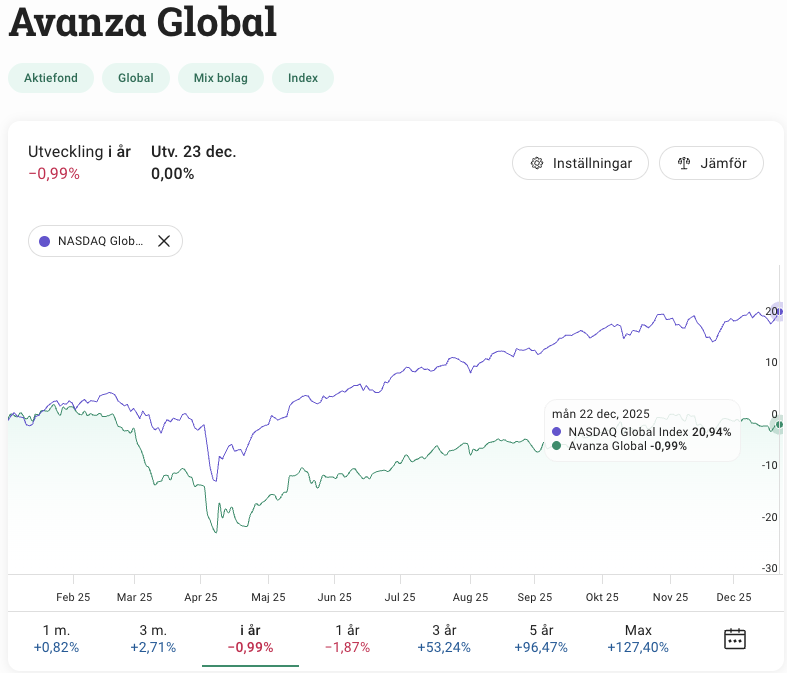The image size is (787, 673).
Task: Select the i år period tab
Action: (x=250, y=638)
